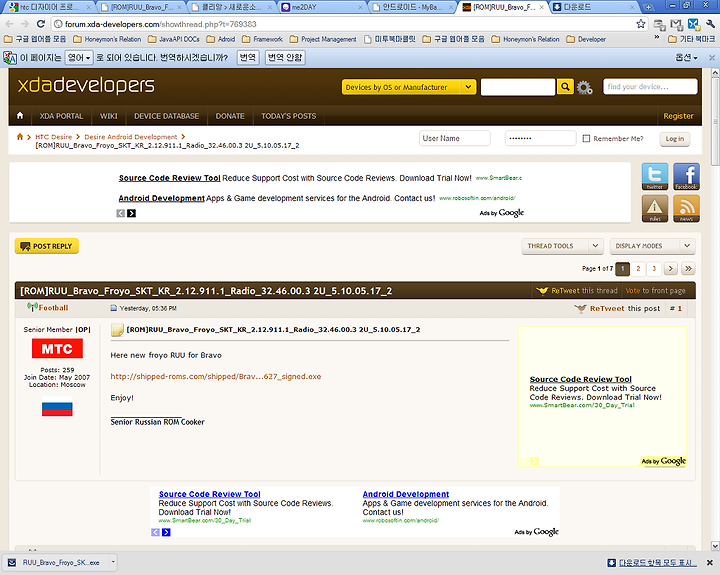This screenshot has width=720, height=575.
Task: Switch to the me2DAY tab
Action: click(x=322, y=7)
